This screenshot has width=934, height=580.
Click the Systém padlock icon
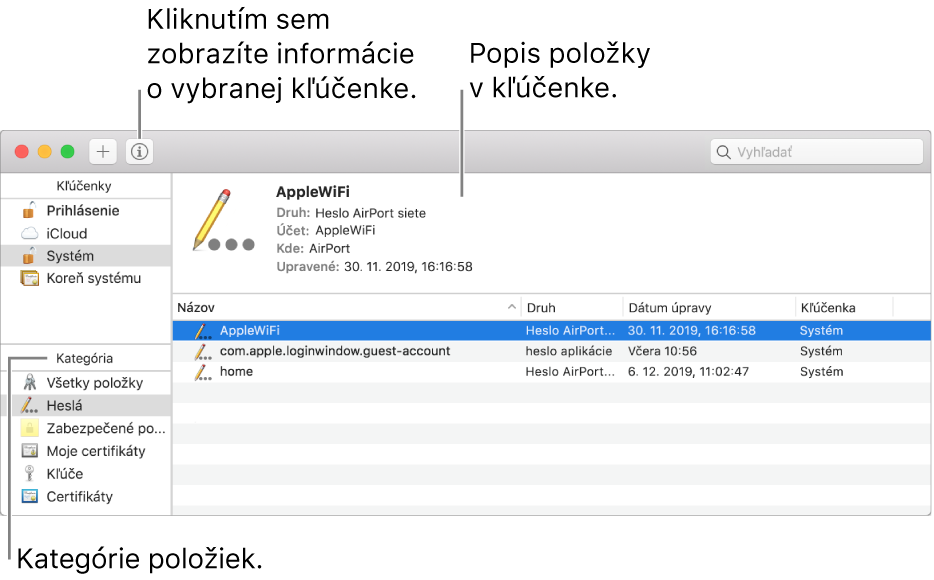[x=29, y=255]
